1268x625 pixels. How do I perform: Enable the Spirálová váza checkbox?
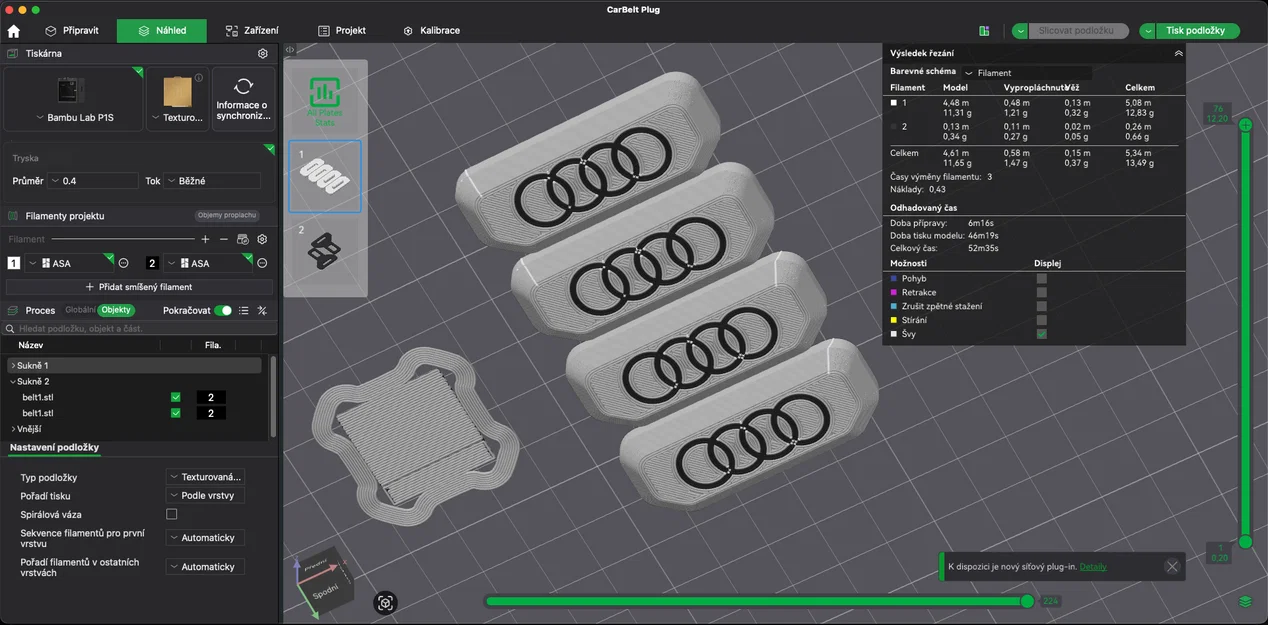pos(171,514)
